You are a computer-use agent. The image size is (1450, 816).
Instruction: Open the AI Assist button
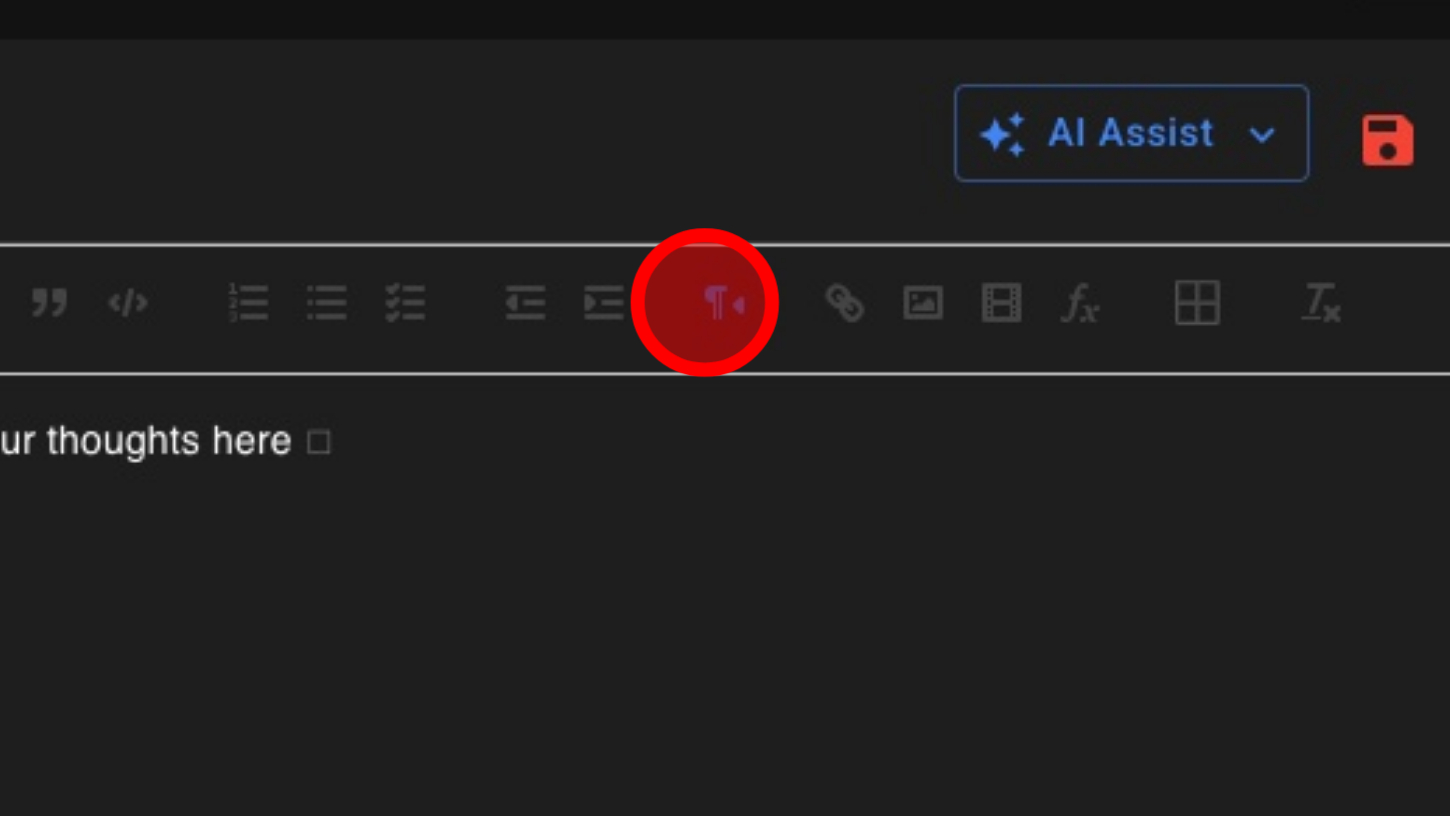[1131, 133]
